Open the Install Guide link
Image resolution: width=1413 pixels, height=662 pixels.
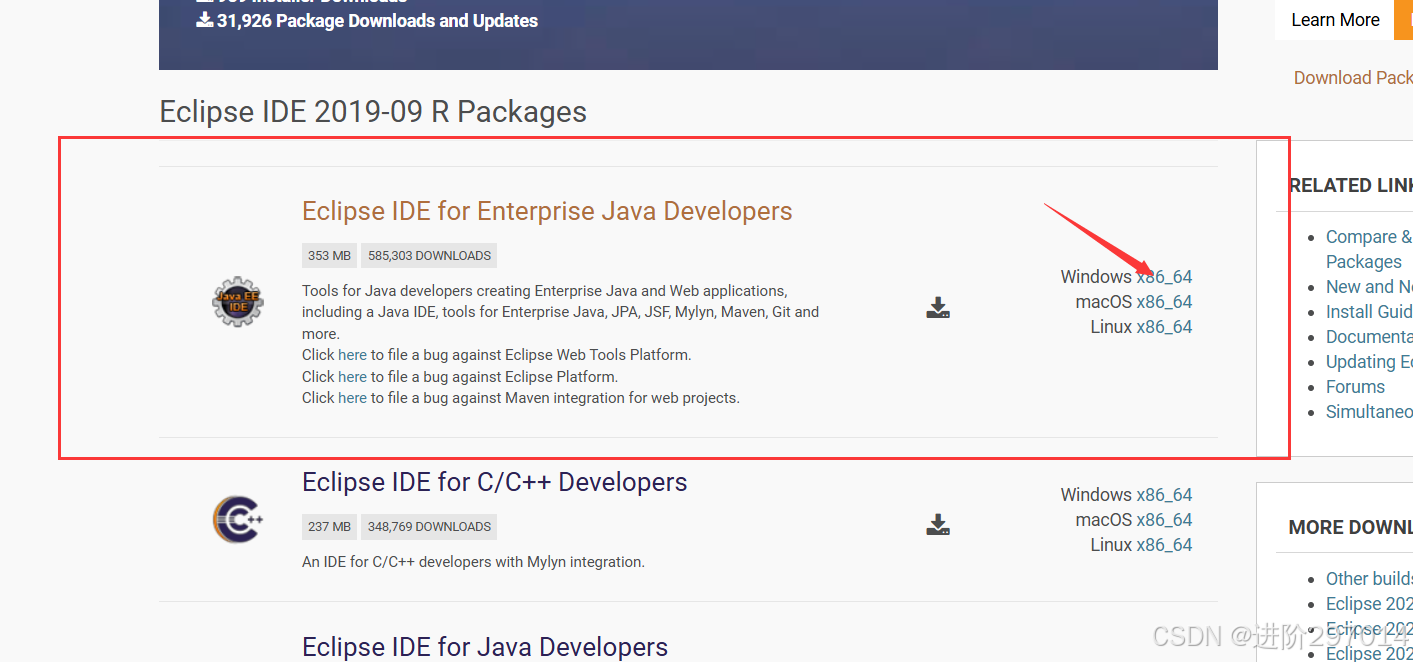click(x=1369, y=312)
